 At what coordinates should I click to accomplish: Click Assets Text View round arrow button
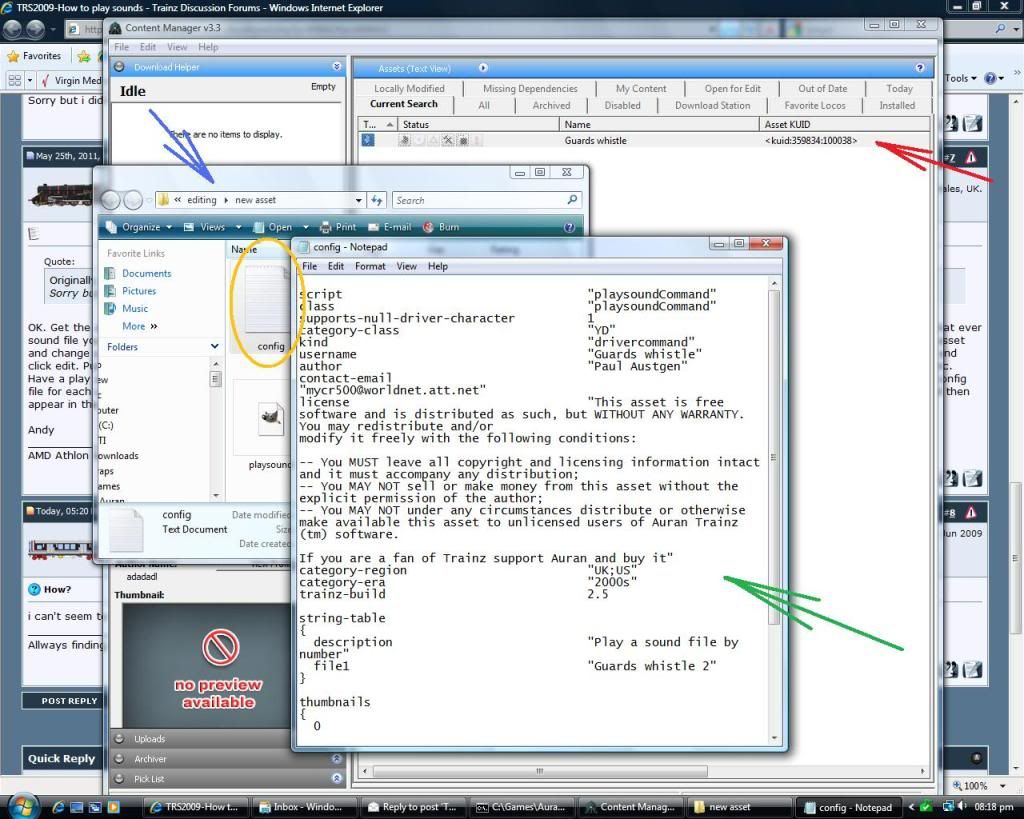(483, 68)
